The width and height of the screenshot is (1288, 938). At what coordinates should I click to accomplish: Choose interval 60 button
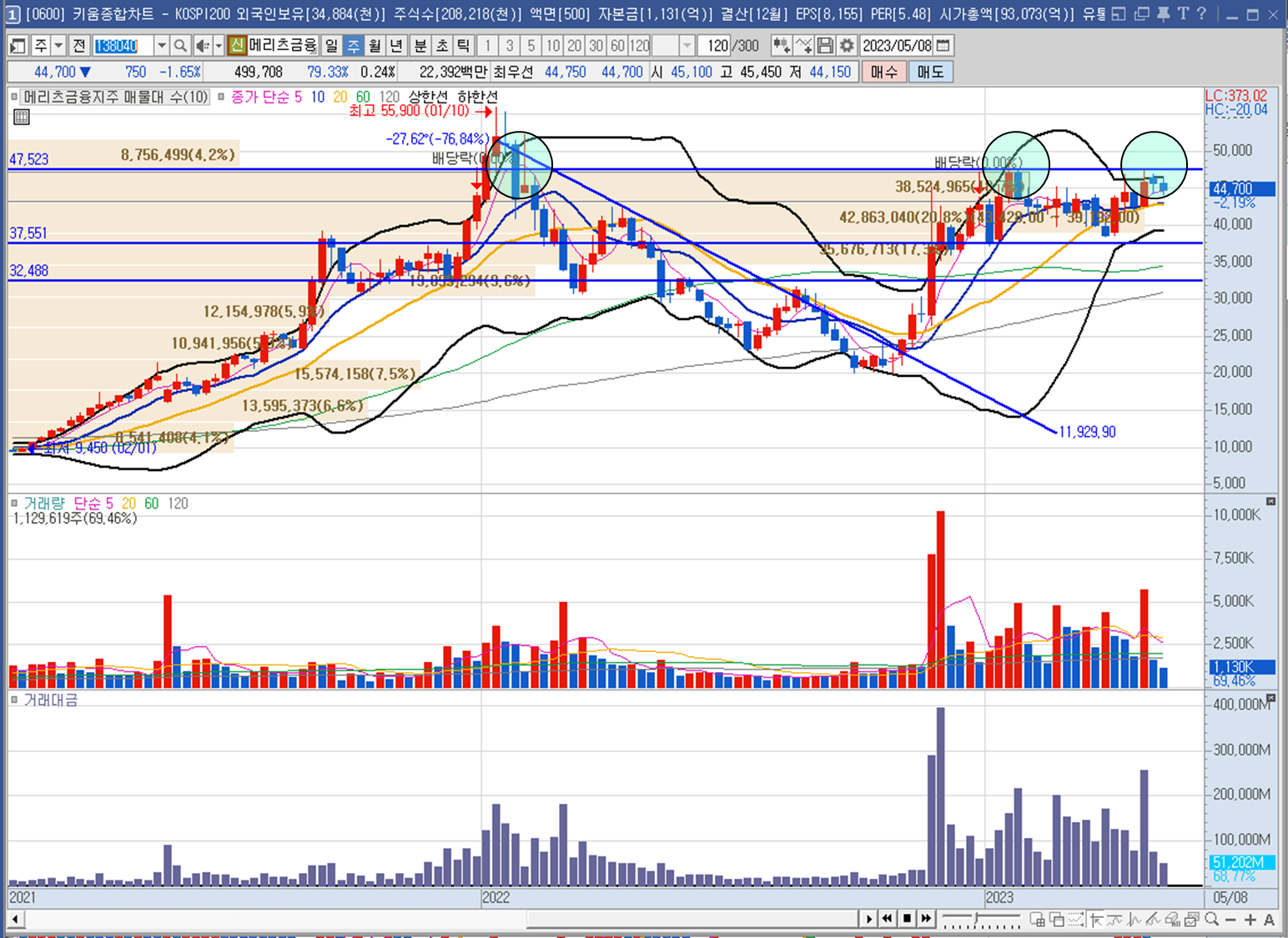(618, 46)
